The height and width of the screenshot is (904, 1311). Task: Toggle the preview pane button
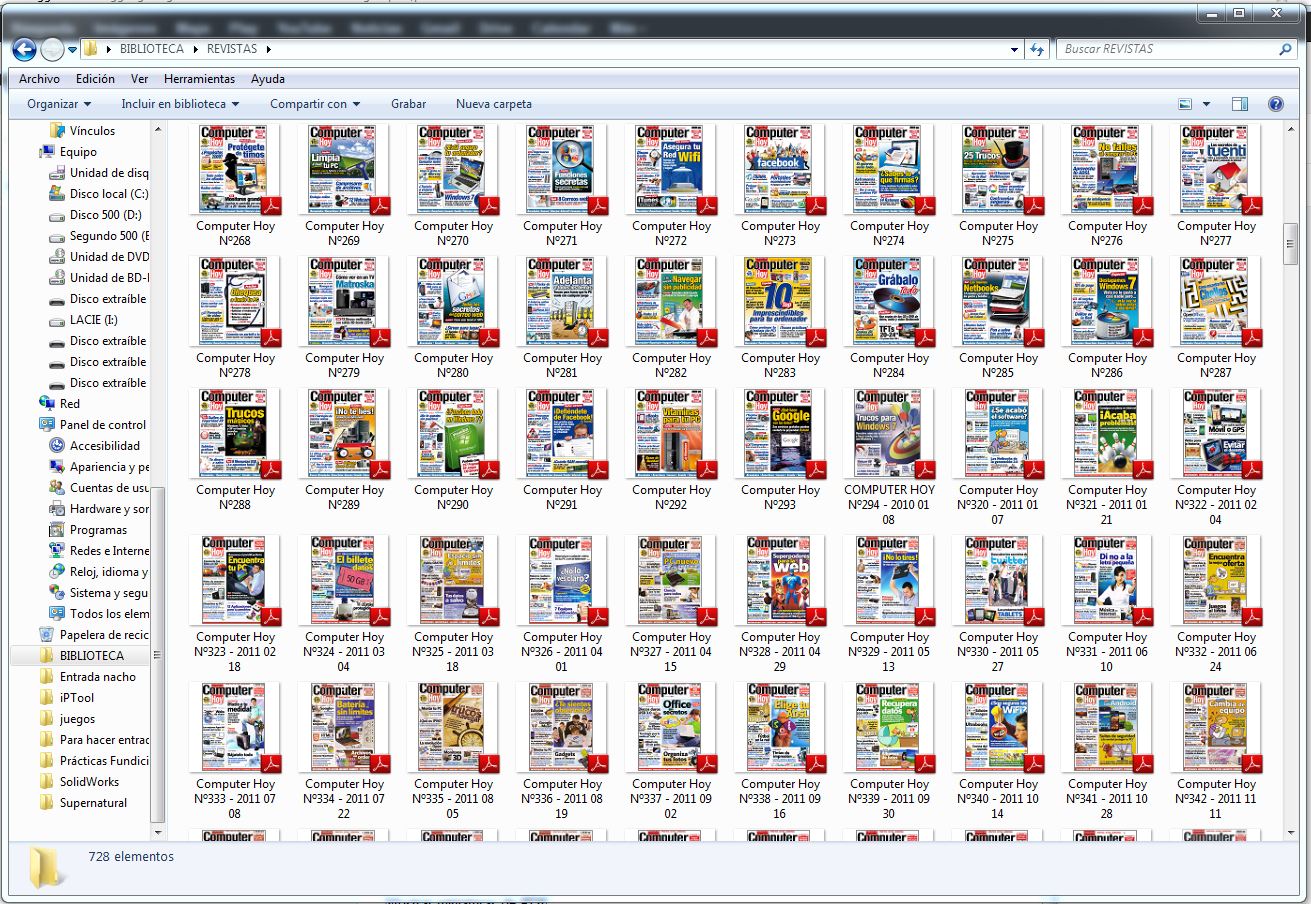[x=1240, y=104]
